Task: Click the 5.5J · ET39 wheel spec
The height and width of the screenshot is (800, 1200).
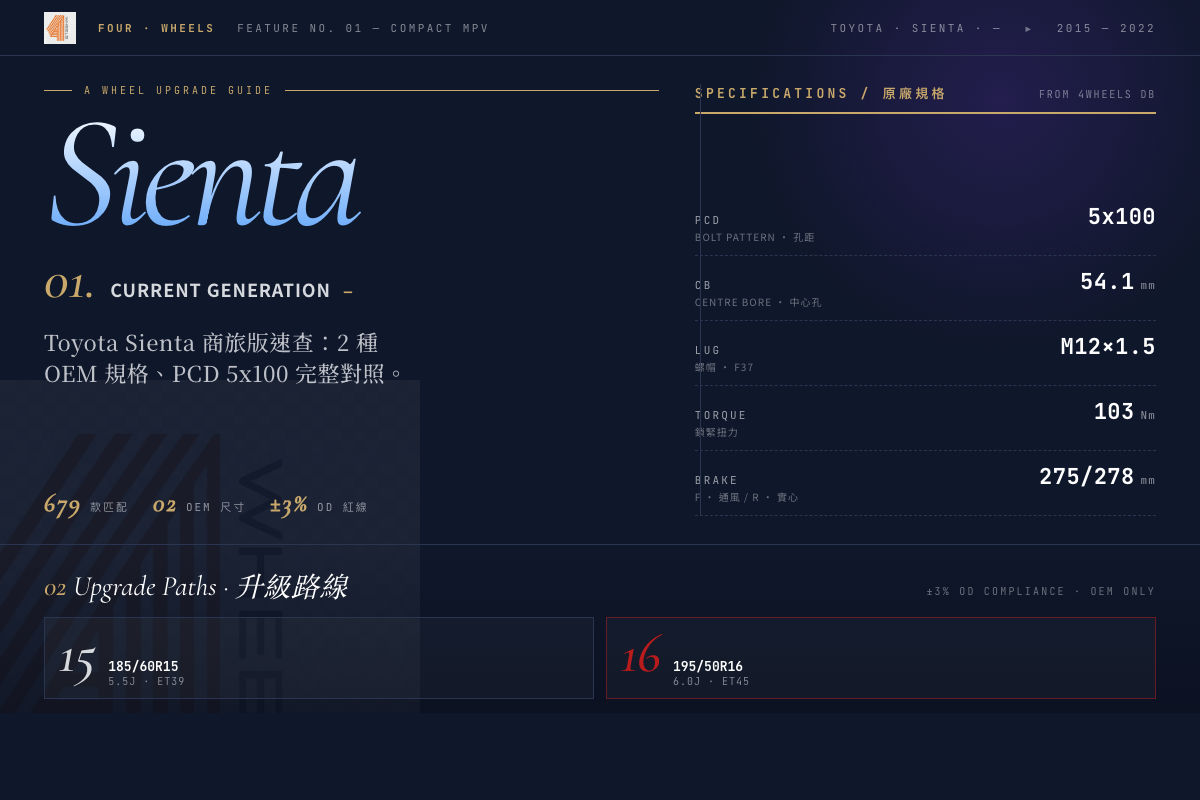Action: 146,681
